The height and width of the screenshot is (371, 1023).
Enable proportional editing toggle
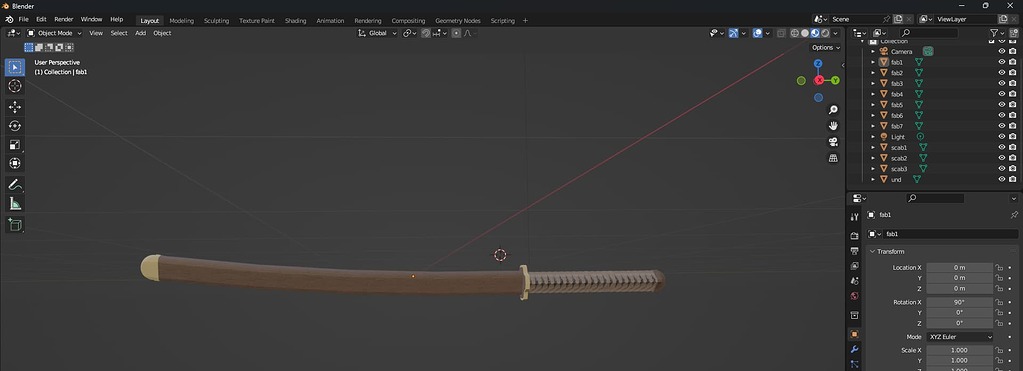456,33
